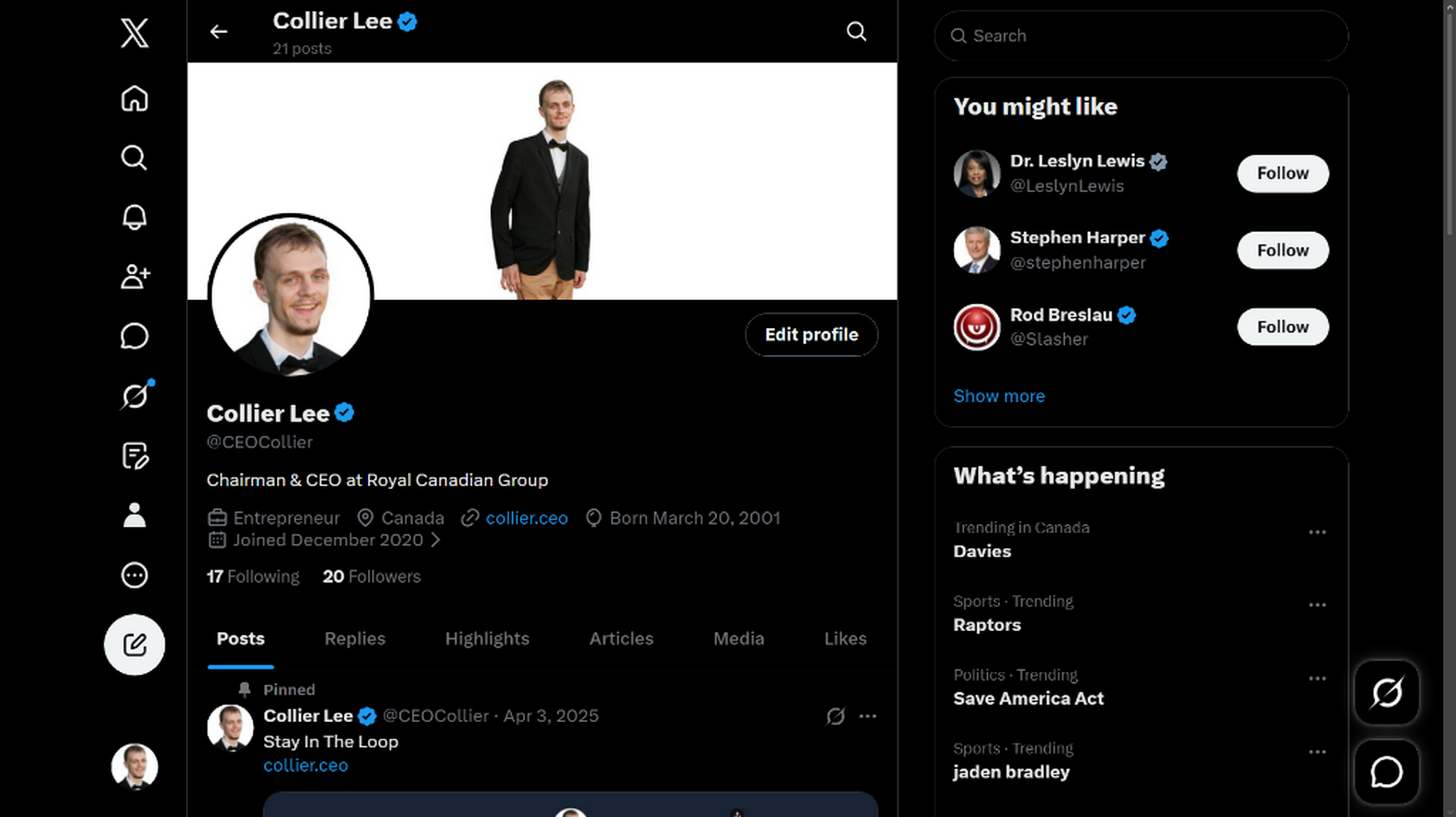Open Notifications bell in sidebar

click(x=134, y=217)
